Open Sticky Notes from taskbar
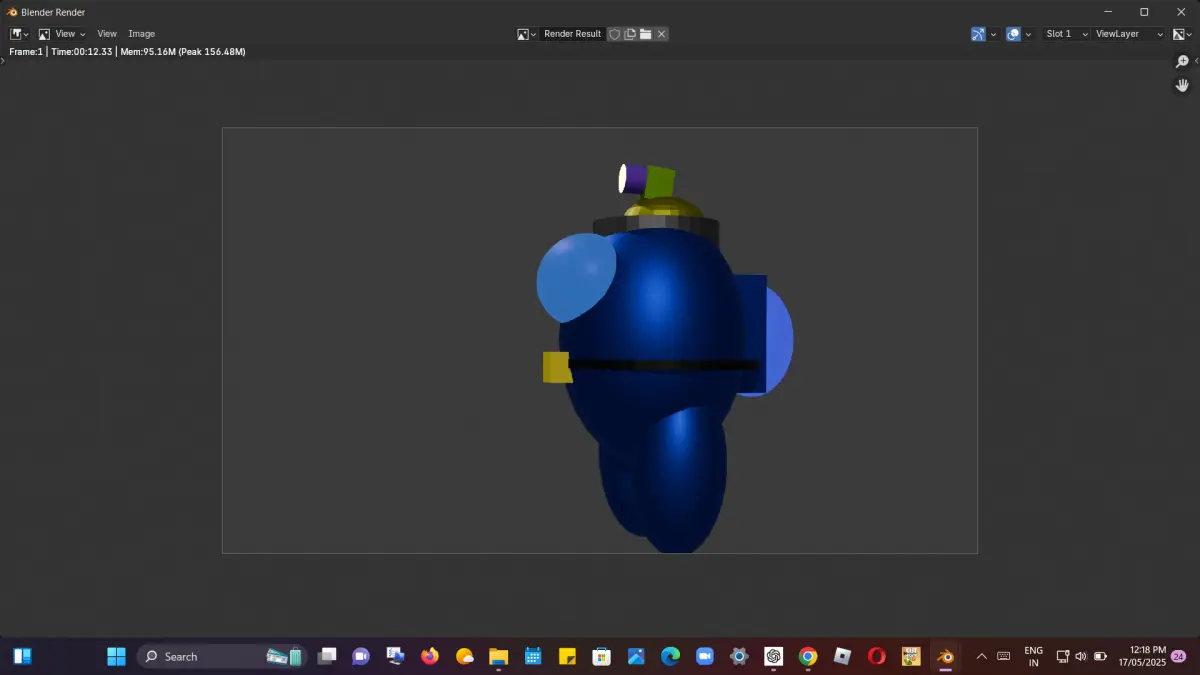Screen dimensions: 1200x675 pos(567,656)
